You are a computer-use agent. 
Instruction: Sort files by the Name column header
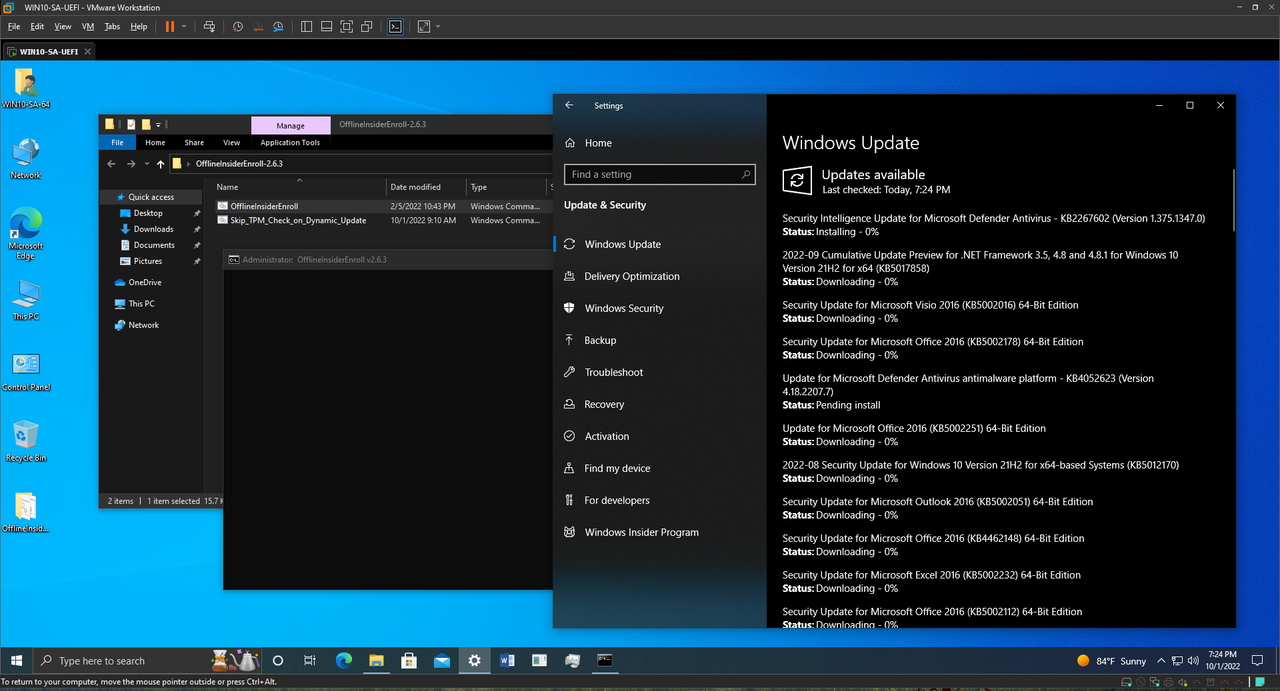pos(299,187)
